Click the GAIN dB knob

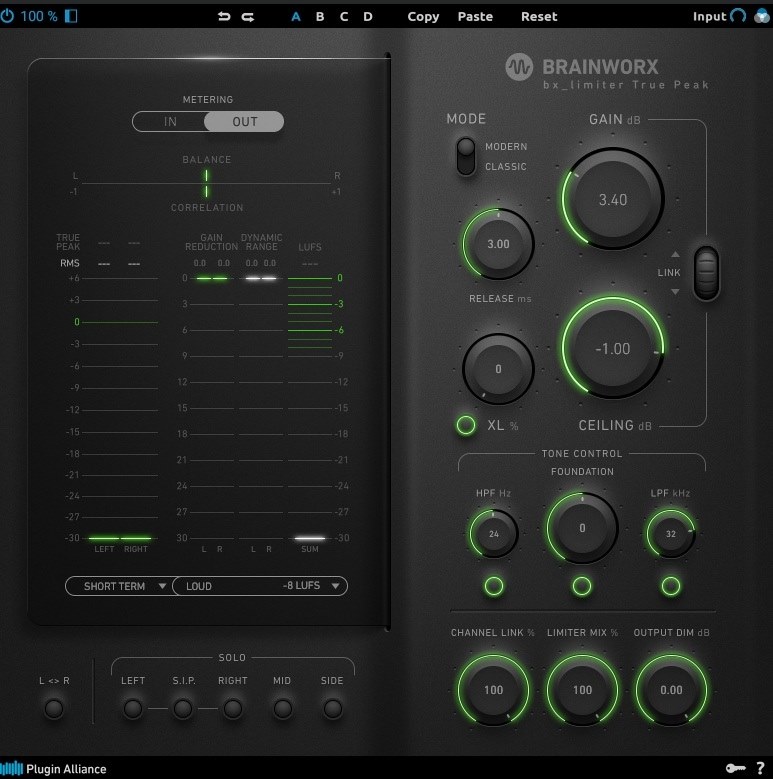coord(613,199)
